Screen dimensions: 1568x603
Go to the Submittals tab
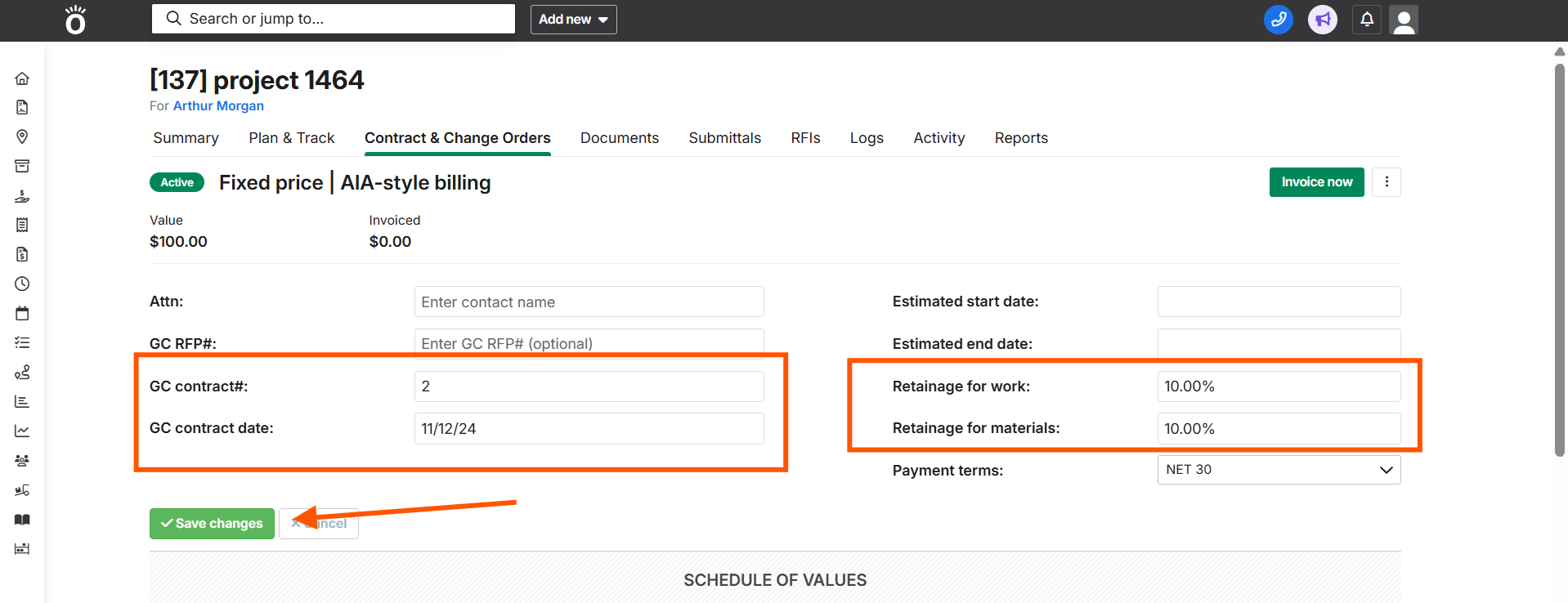coord(724,138)
